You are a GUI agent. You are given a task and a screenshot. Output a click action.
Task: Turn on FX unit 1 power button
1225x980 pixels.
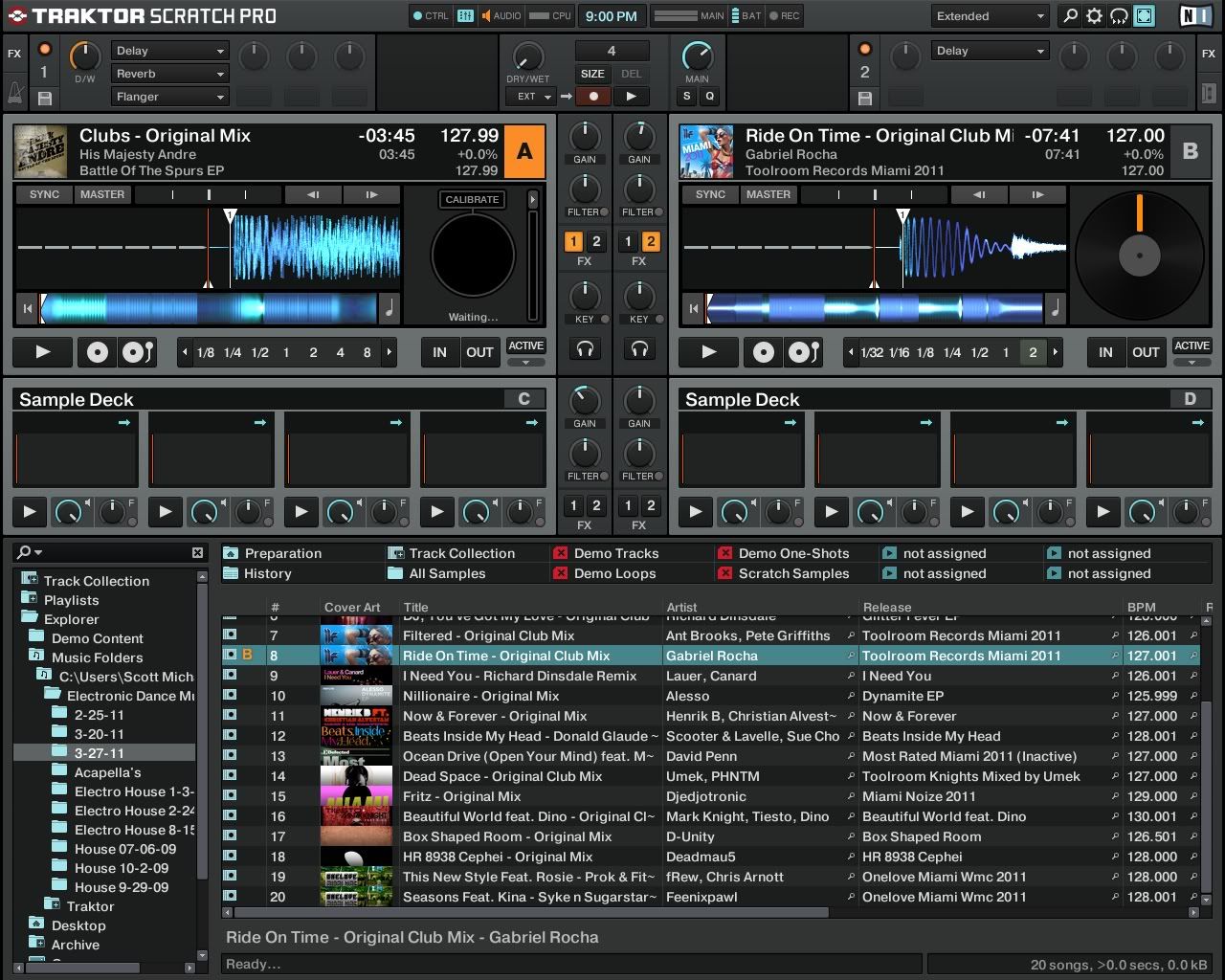coord(44,50)
